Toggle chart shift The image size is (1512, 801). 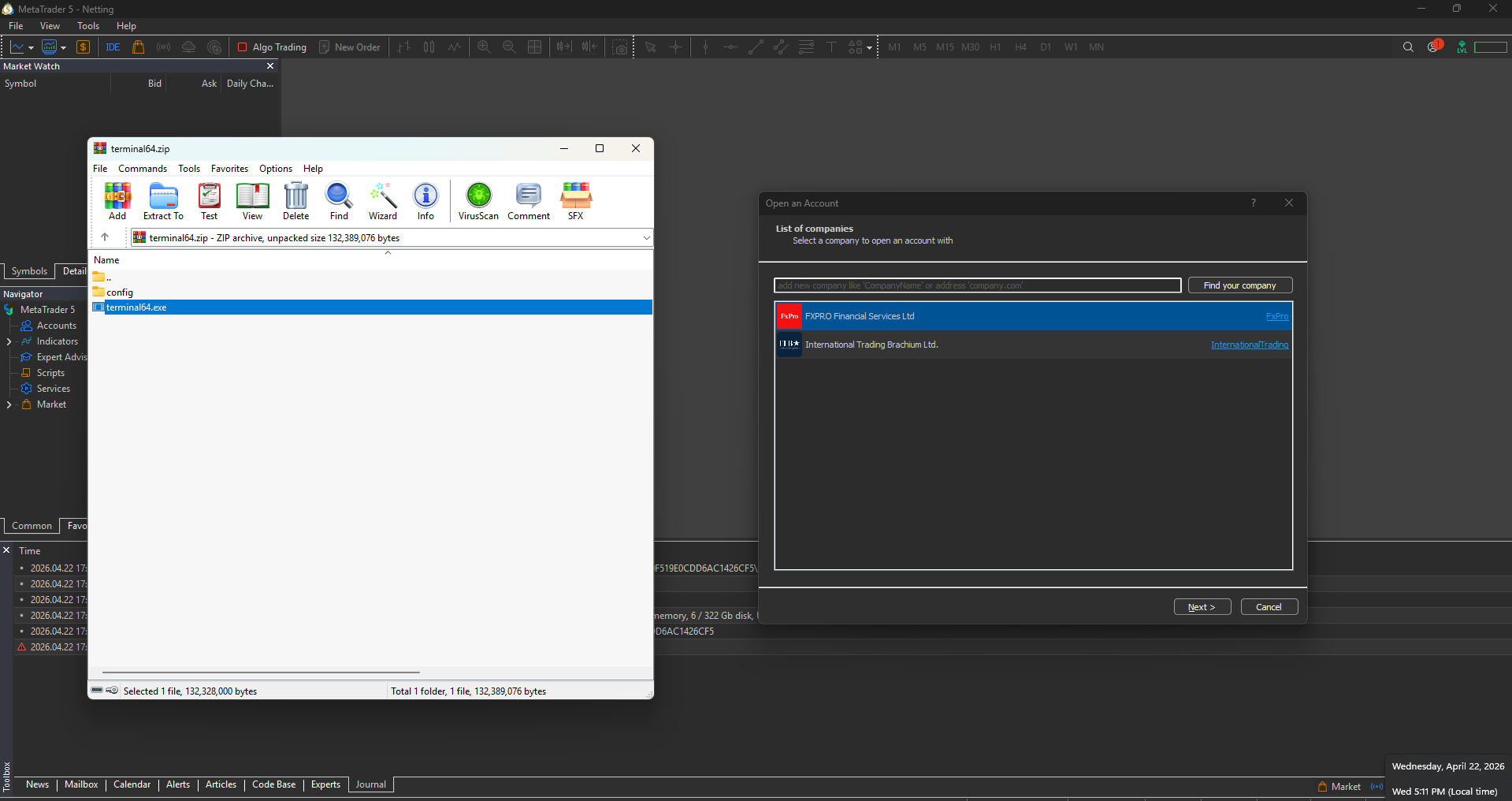(x=589, y=47)
